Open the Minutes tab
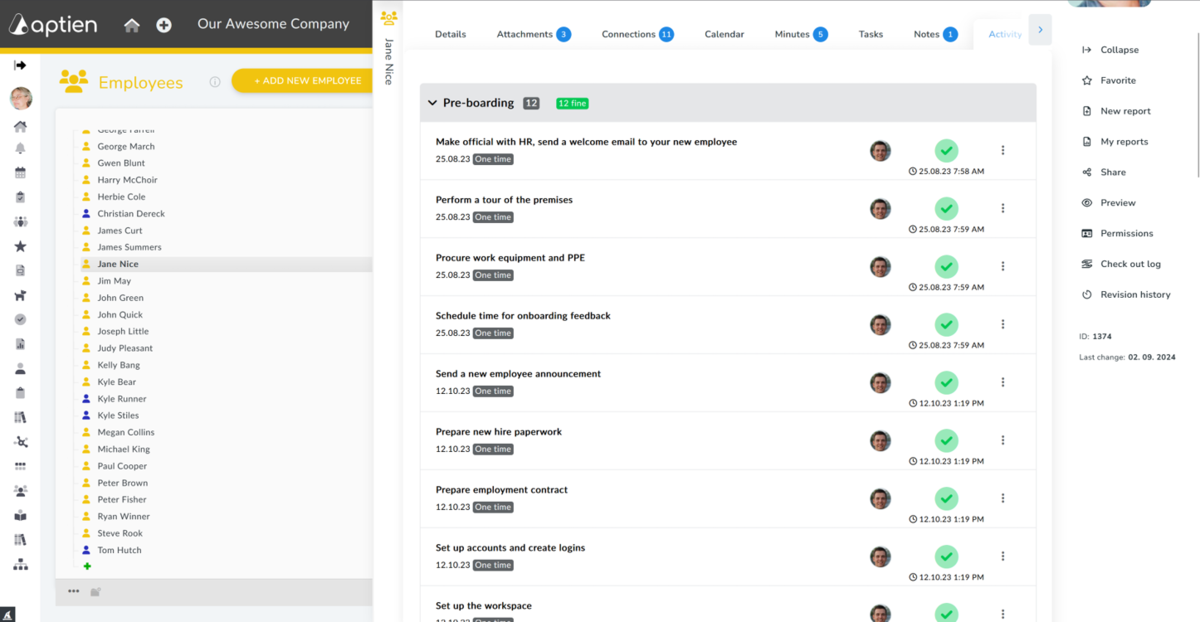Viewport: 1200px width, 622px height. click(x=801, y=34)
